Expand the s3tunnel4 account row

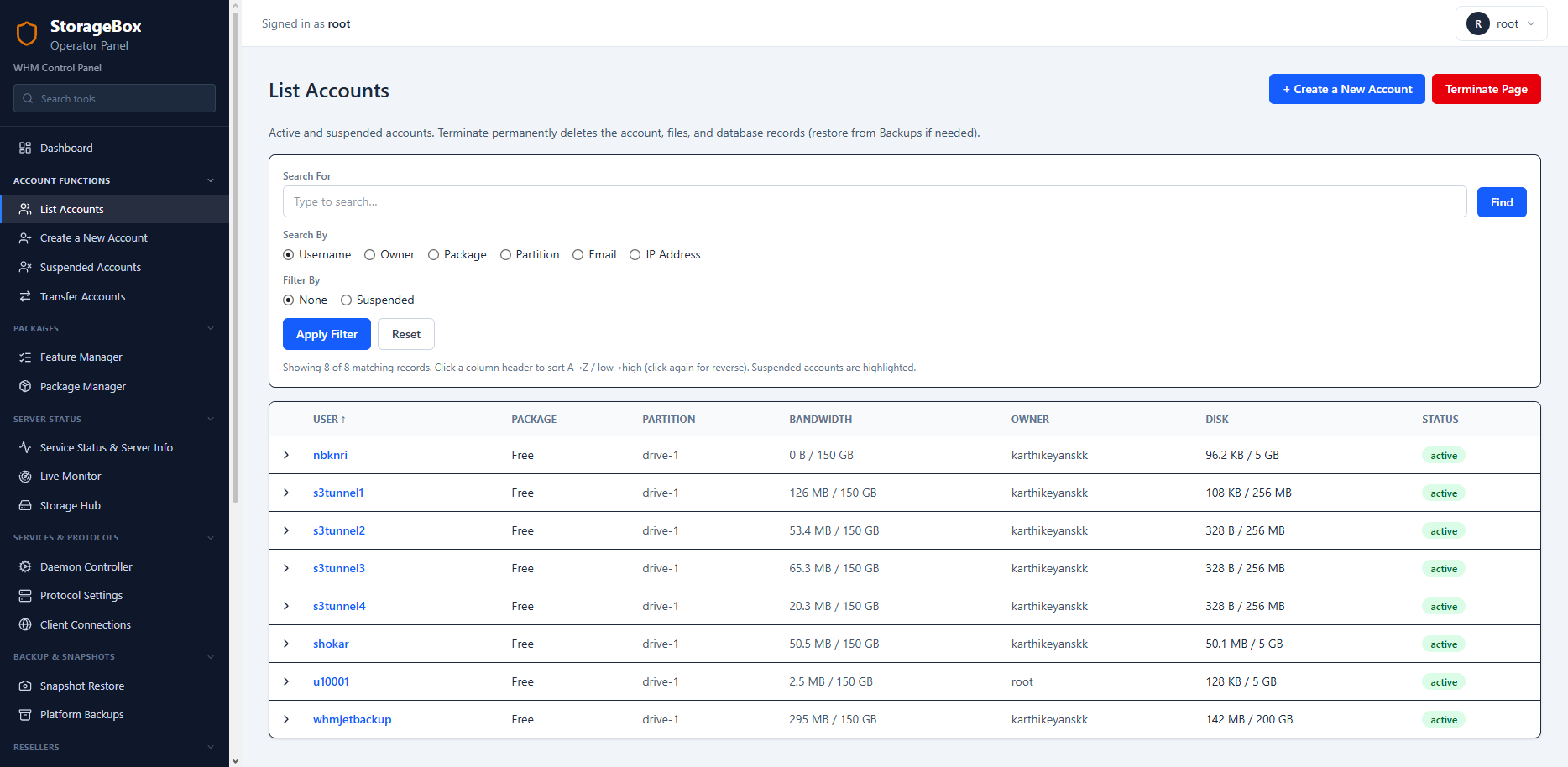tap(286, 606)
